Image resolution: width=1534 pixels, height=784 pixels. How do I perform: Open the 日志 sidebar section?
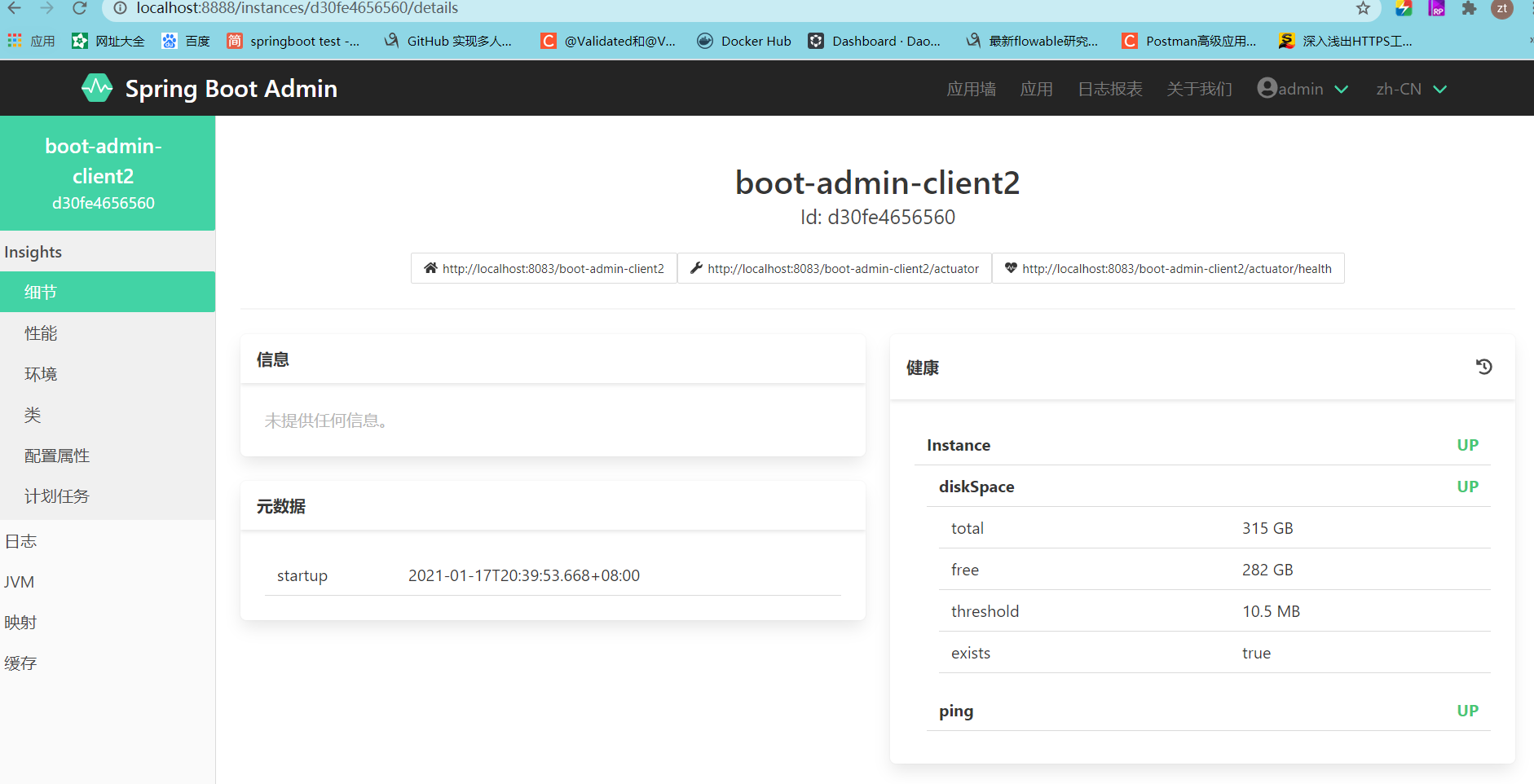108,540
